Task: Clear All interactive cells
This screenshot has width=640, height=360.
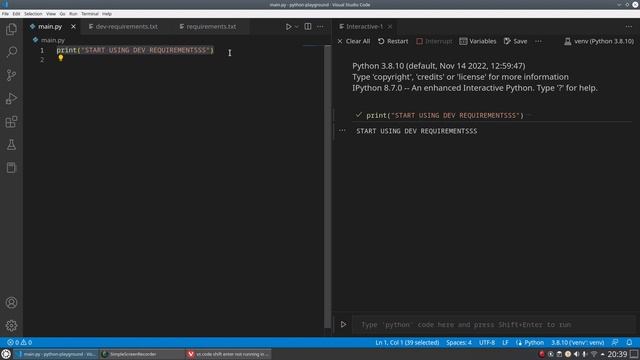Action: pos(354,41)
